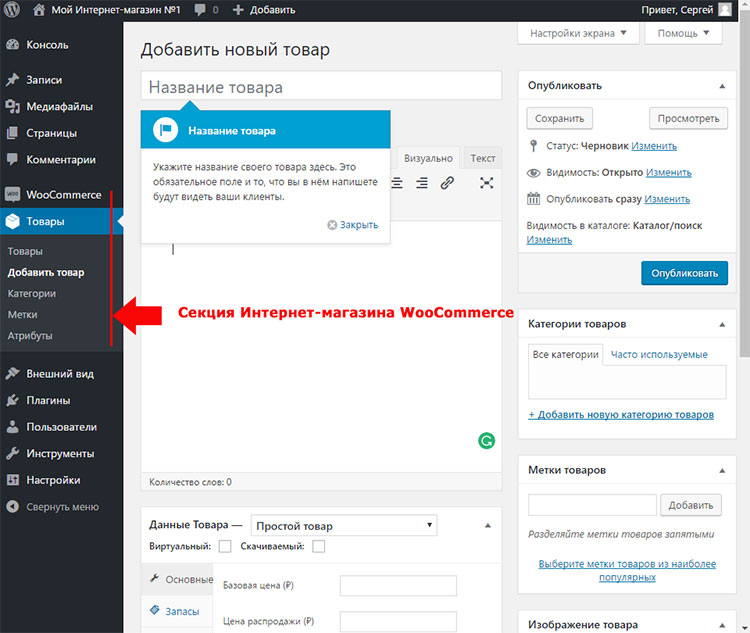Click the WordPress logo icon

click(12, 9)
